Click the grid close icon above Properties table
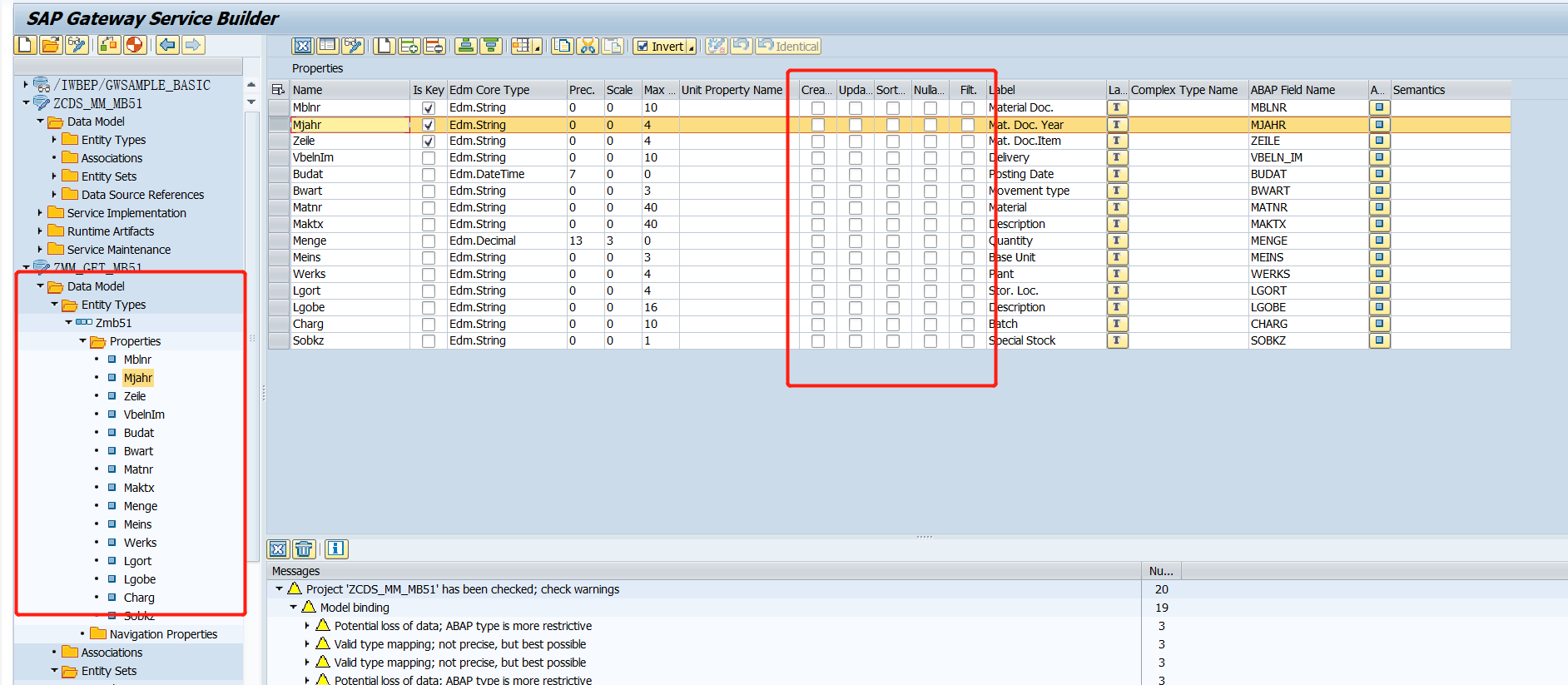 click(303, 47)
